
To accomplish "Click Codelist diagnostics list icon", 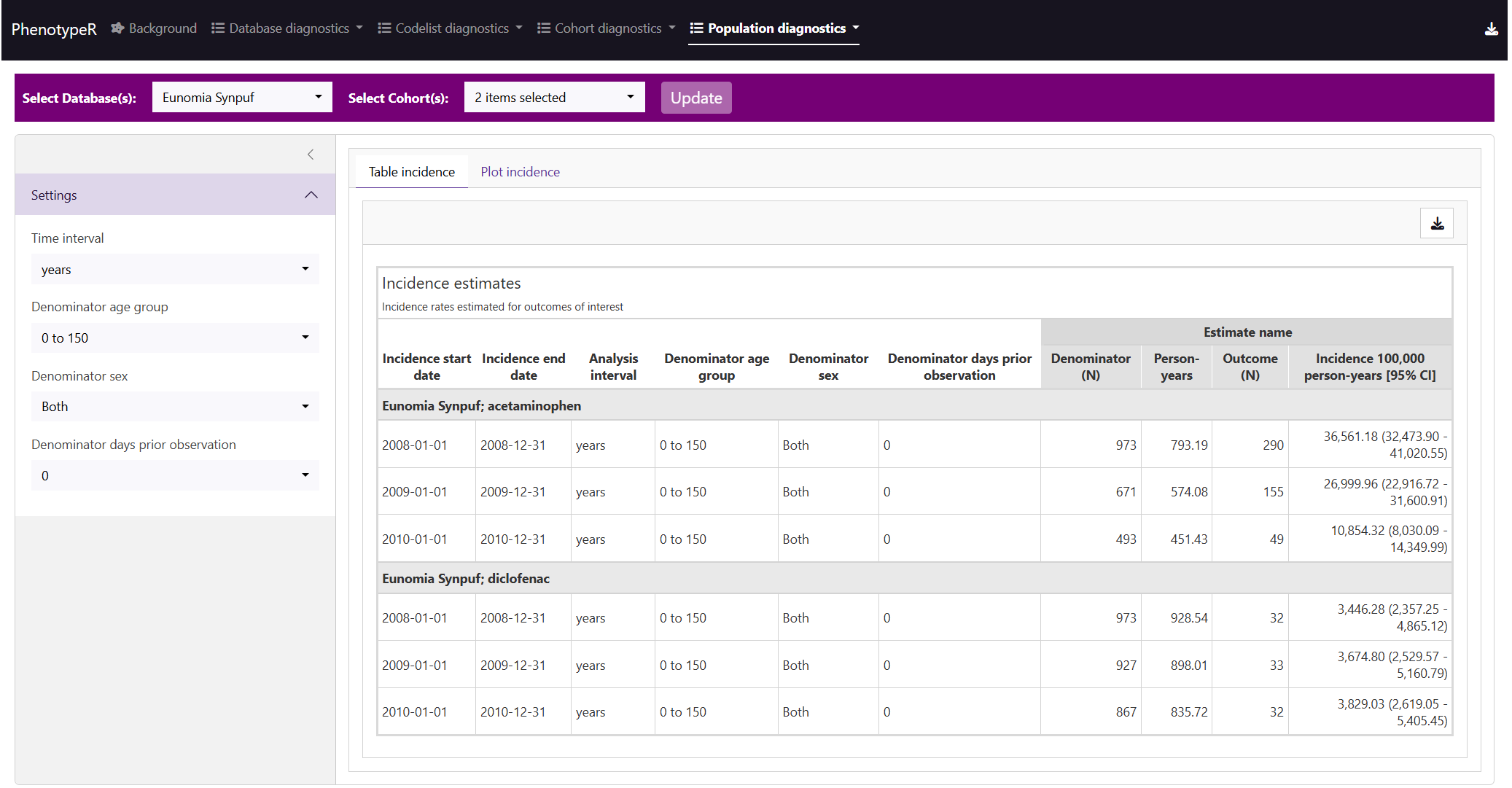I will tap(384, 28).
